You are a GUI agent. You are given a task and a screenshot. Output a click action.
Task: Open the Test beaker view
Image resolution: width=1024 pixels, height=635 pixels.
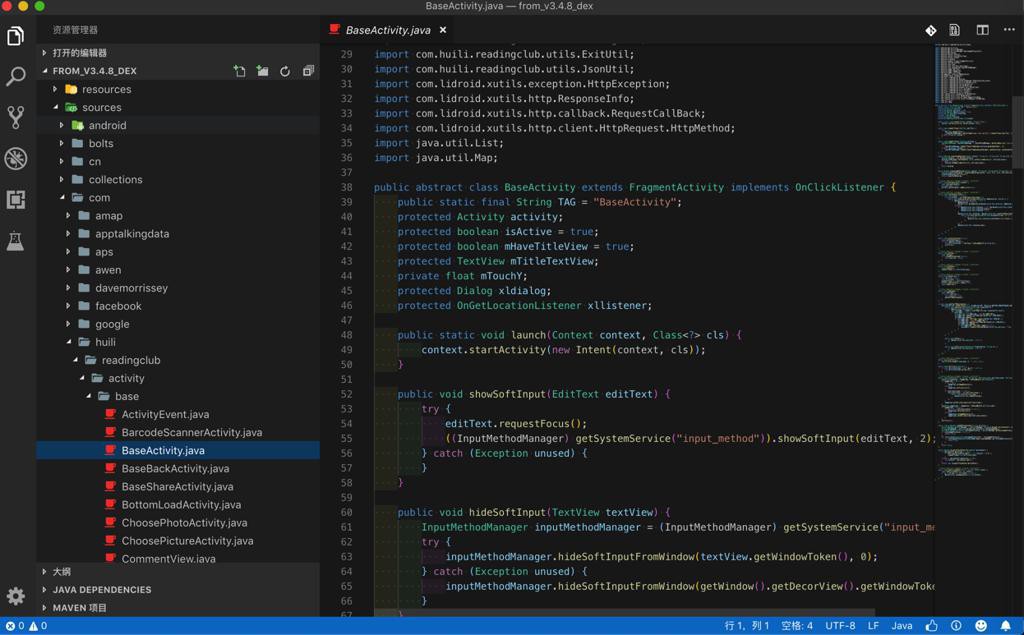pos(16,240)
